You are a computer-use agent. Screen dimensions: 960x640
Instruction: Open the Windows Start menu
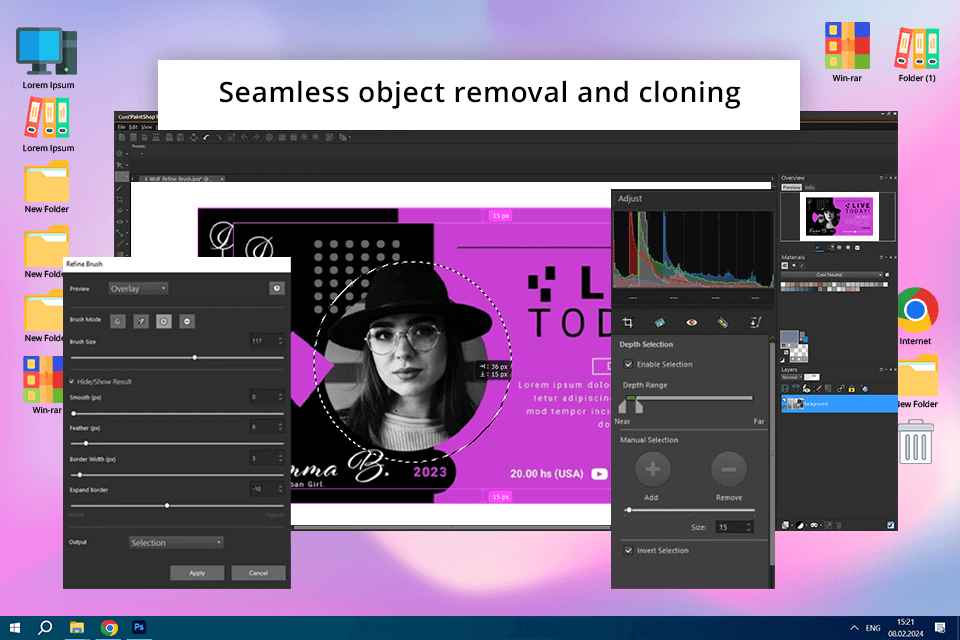[15, 628]
